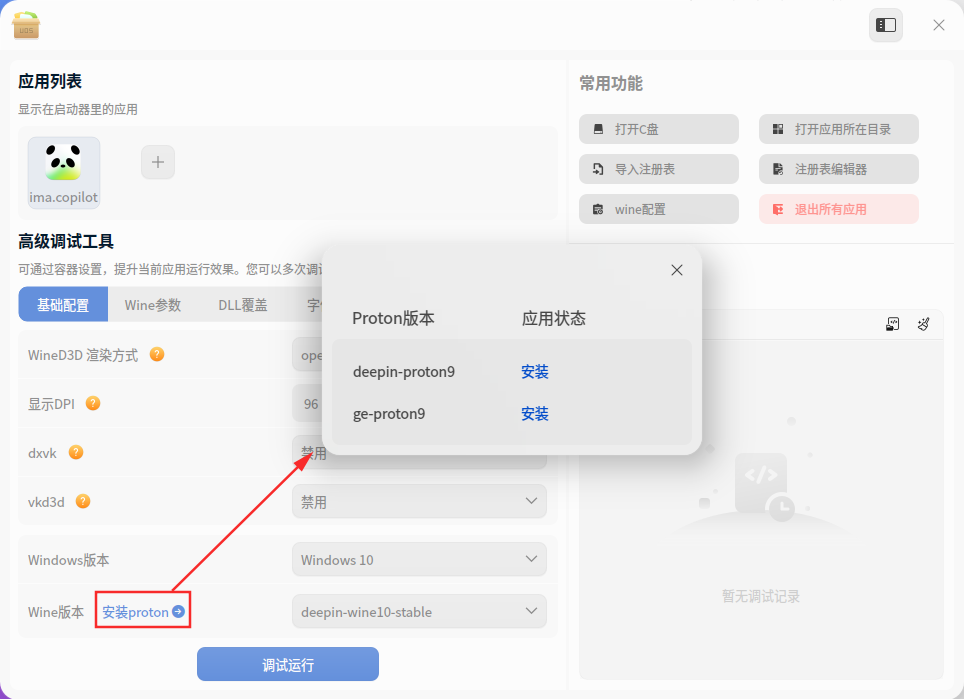Image resolution: width=964 pixels, height=699 pixels.
Task: Click the 打开C盘 disk icon
Action: [x=598, y=129]
